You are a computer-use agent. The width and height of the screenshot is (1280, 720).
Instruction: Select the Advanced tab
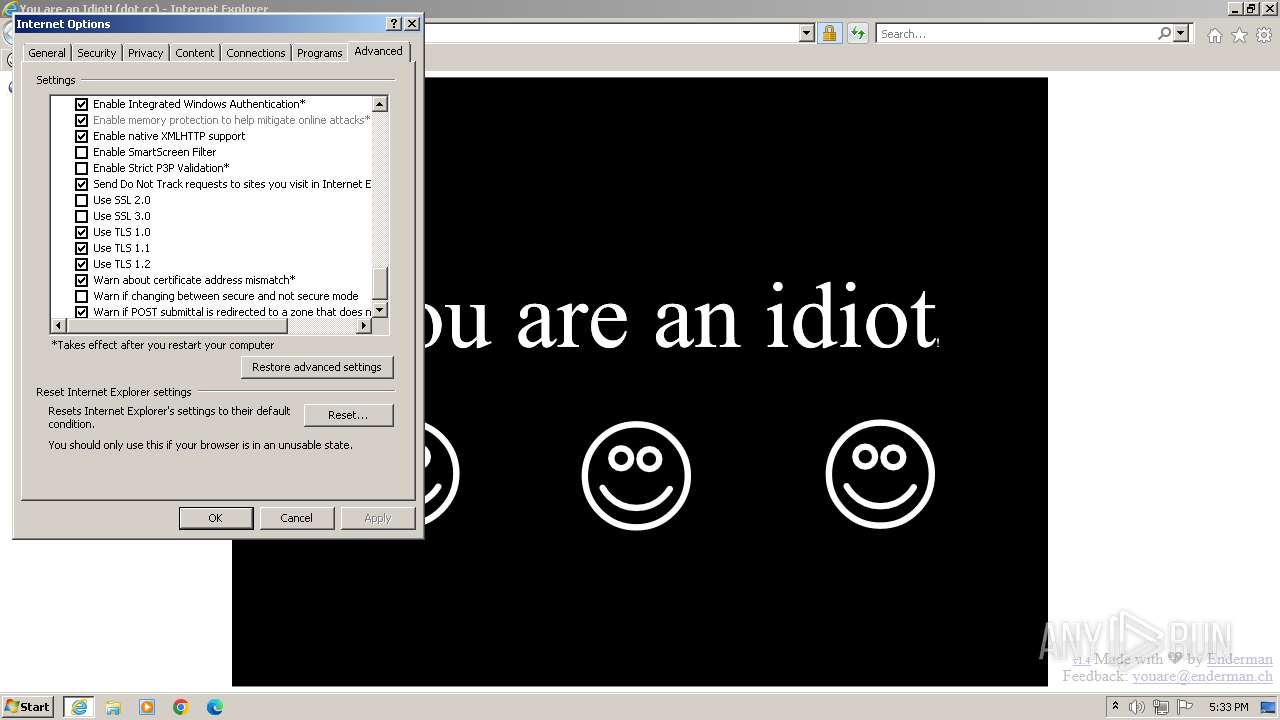pos(378,51)
